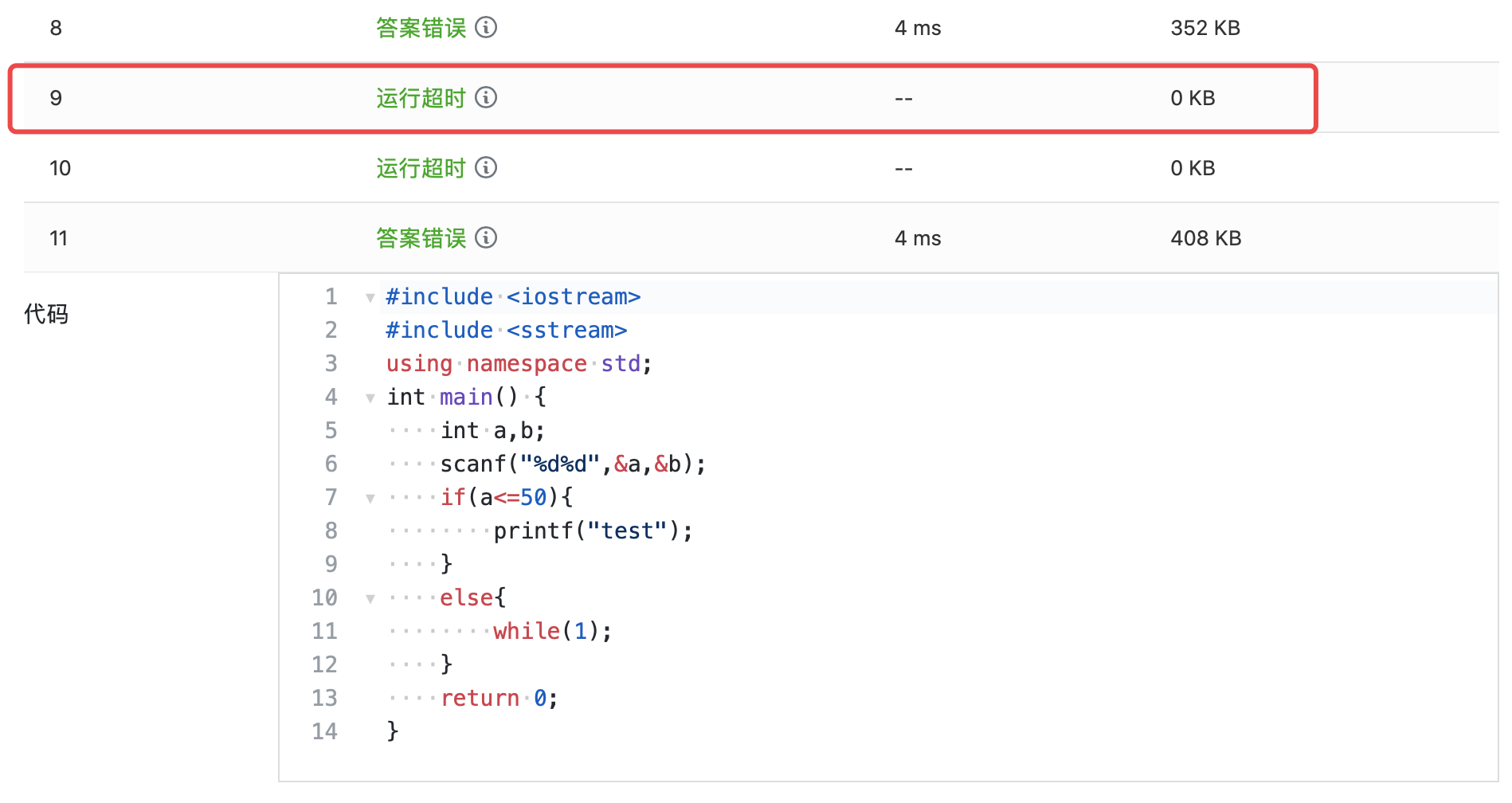Select 答案错误 status link in row 8
This screenshot has height=803, width=1512.
pyautogui.click(x=421, y=28)
